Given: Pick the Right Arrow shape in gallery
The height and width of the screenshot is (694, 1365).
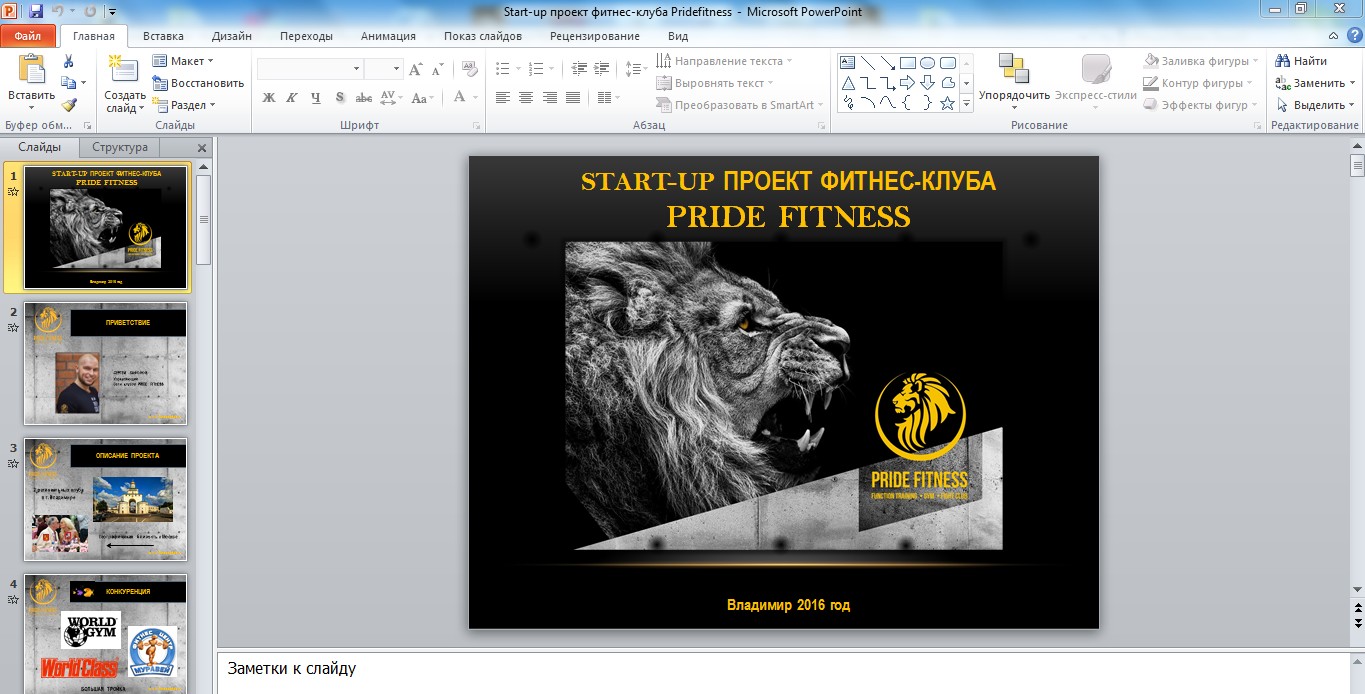Looking at the screenshot, I should point(908,82).
